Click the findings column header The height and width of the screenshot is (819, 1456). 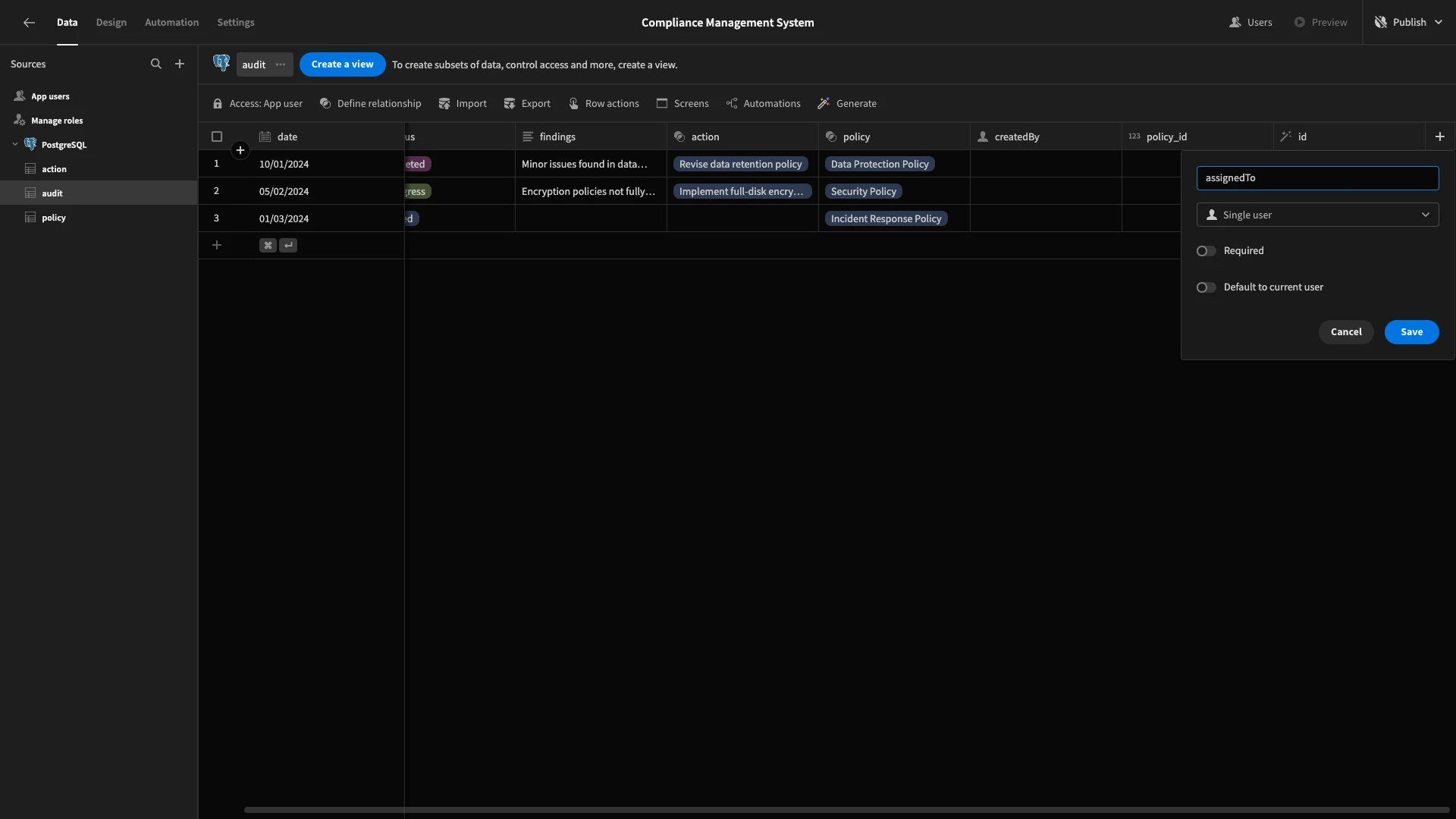(x=591, y=136)
